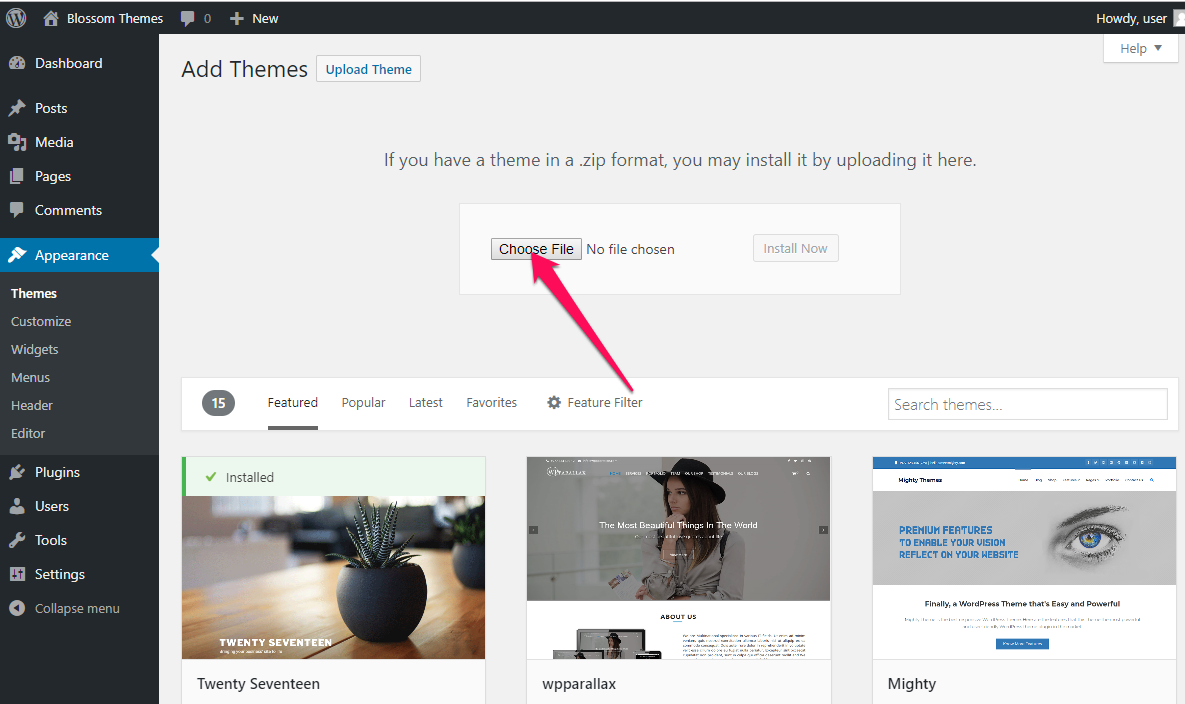
Task: Click the Search themes input field
Action: coord(1028,404)
